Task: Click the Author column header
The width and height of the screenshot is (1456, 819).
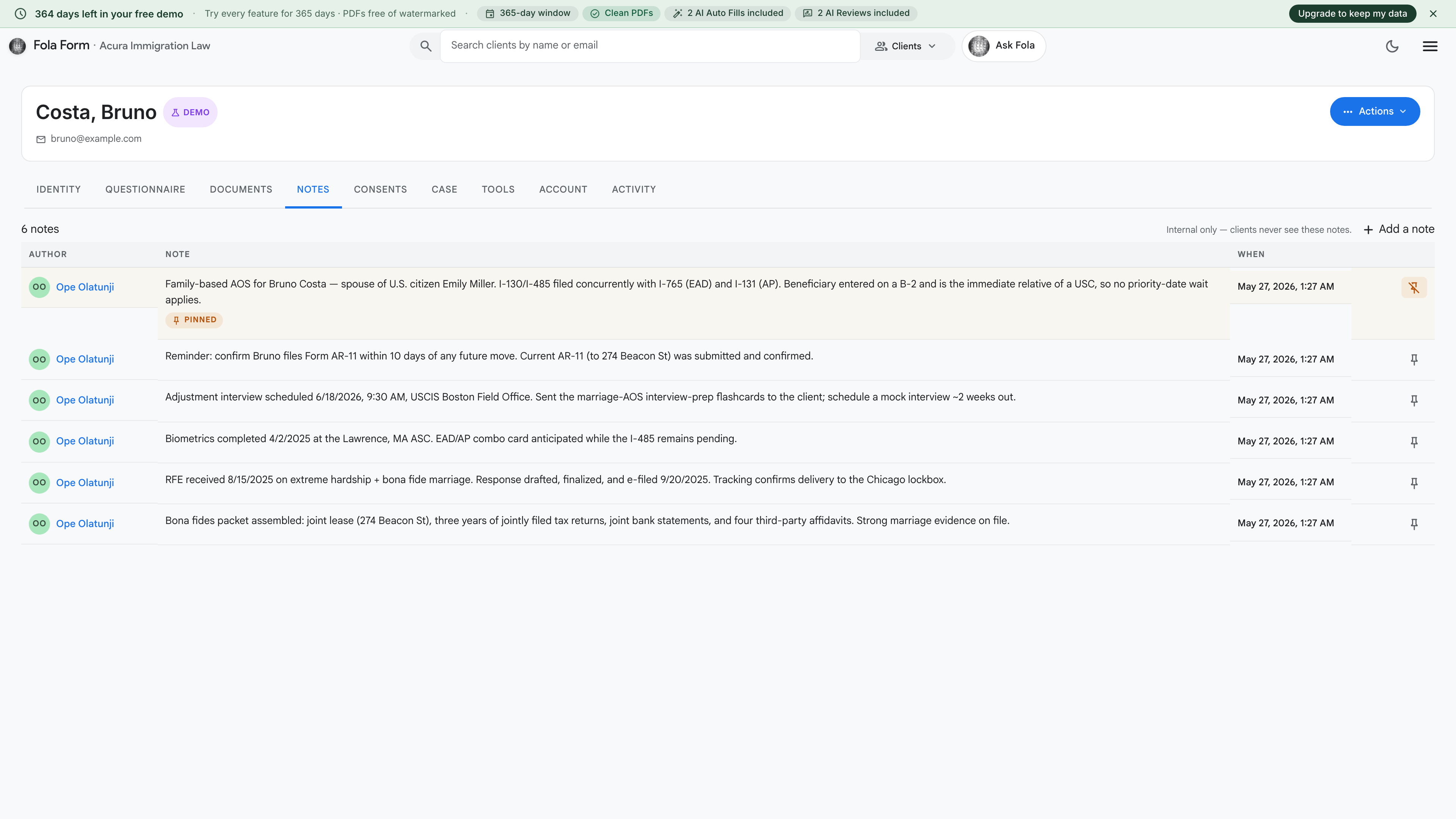Action: (47, 254)
